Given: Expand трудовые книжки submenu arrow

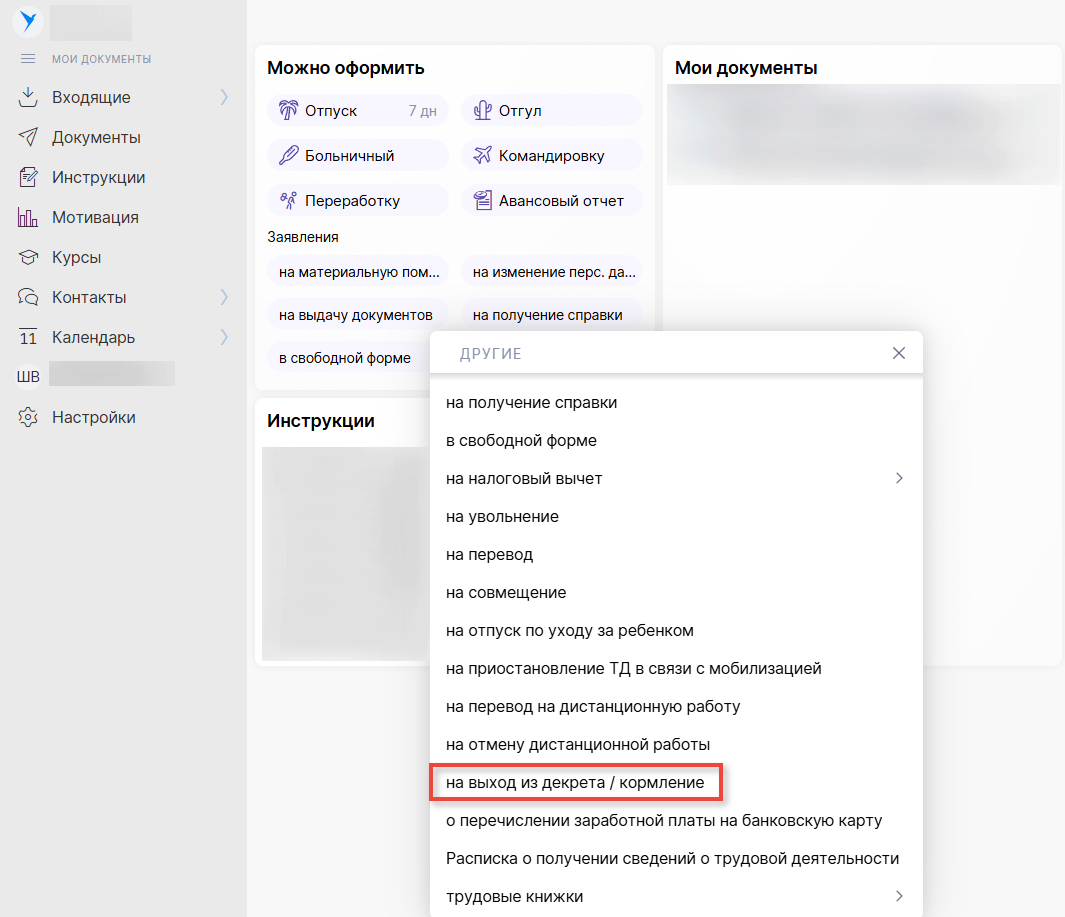Looking at the screenshot, I should (x=898, y=896).
